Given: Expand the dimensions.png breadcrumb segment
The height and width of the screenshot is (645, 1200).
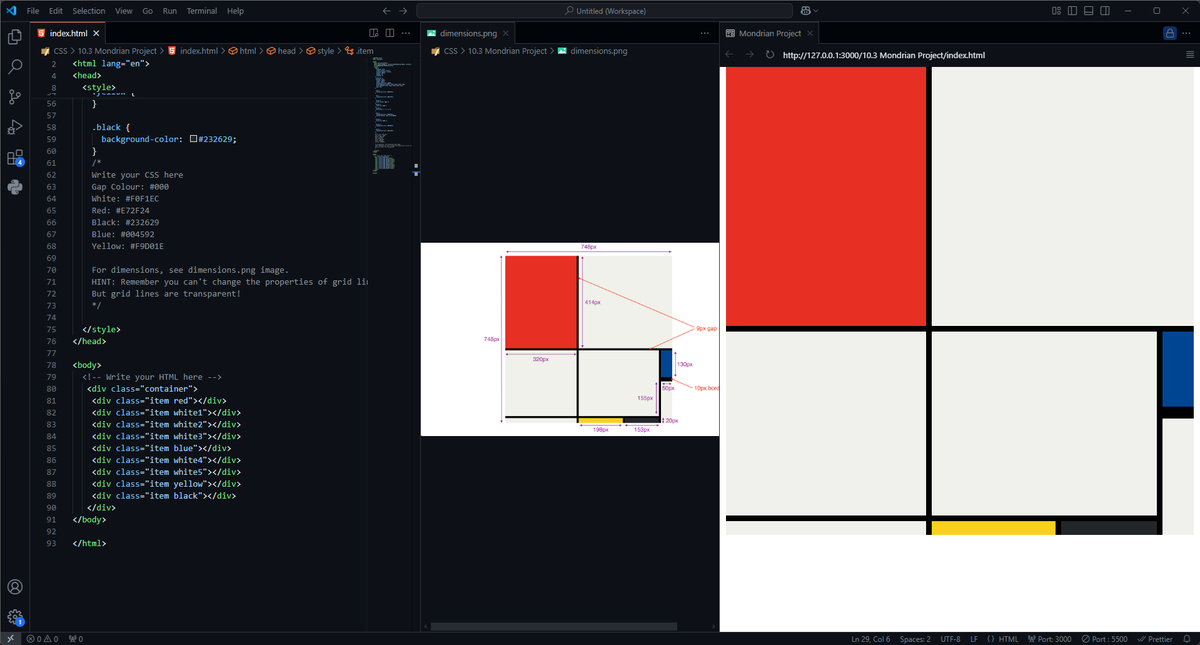Looking at the screenshot, I should pyautogui.click(x=592, y=51).
